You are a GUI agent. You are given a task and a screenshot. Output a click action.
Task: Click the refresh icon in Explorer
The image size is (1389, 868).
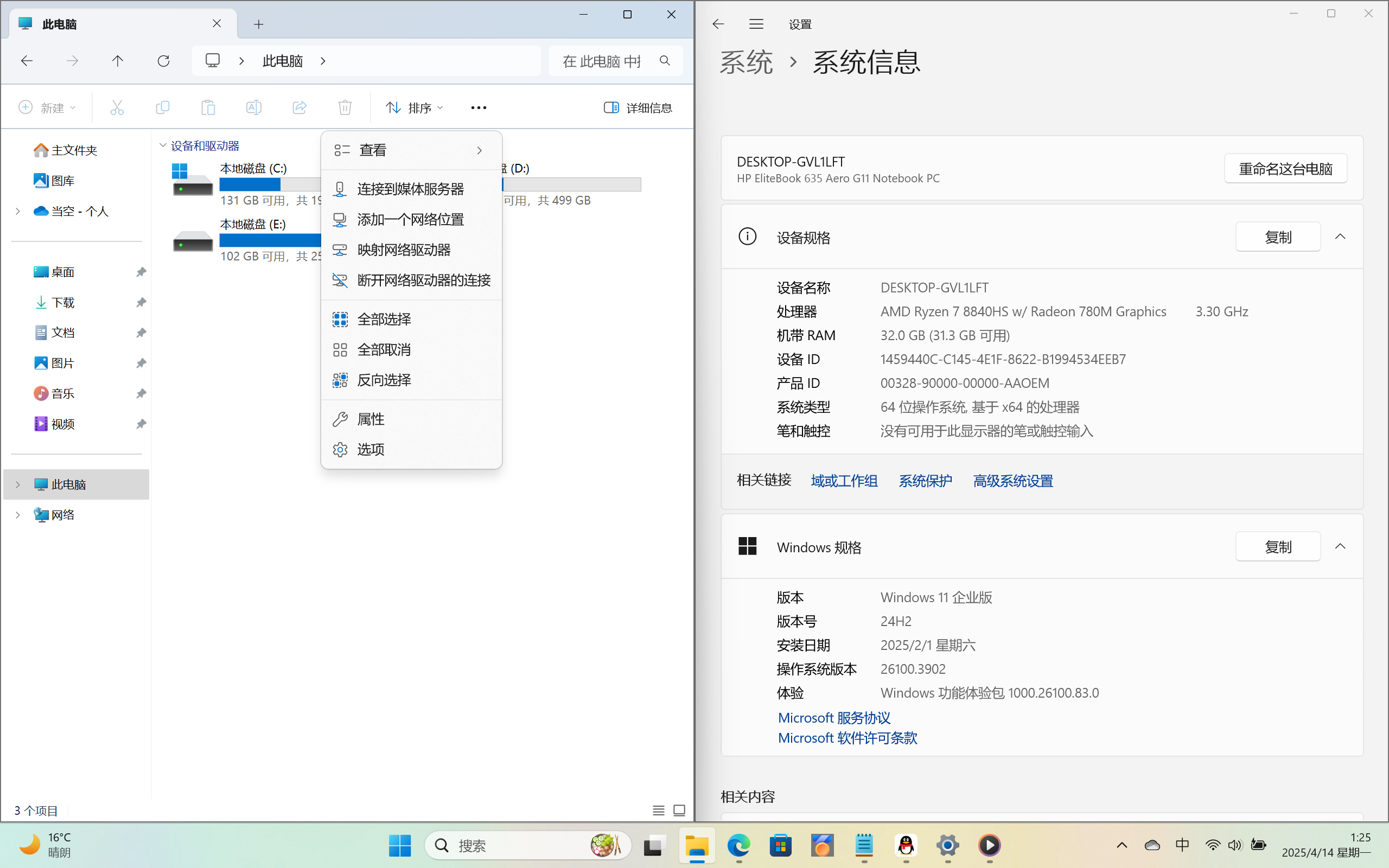163,61
